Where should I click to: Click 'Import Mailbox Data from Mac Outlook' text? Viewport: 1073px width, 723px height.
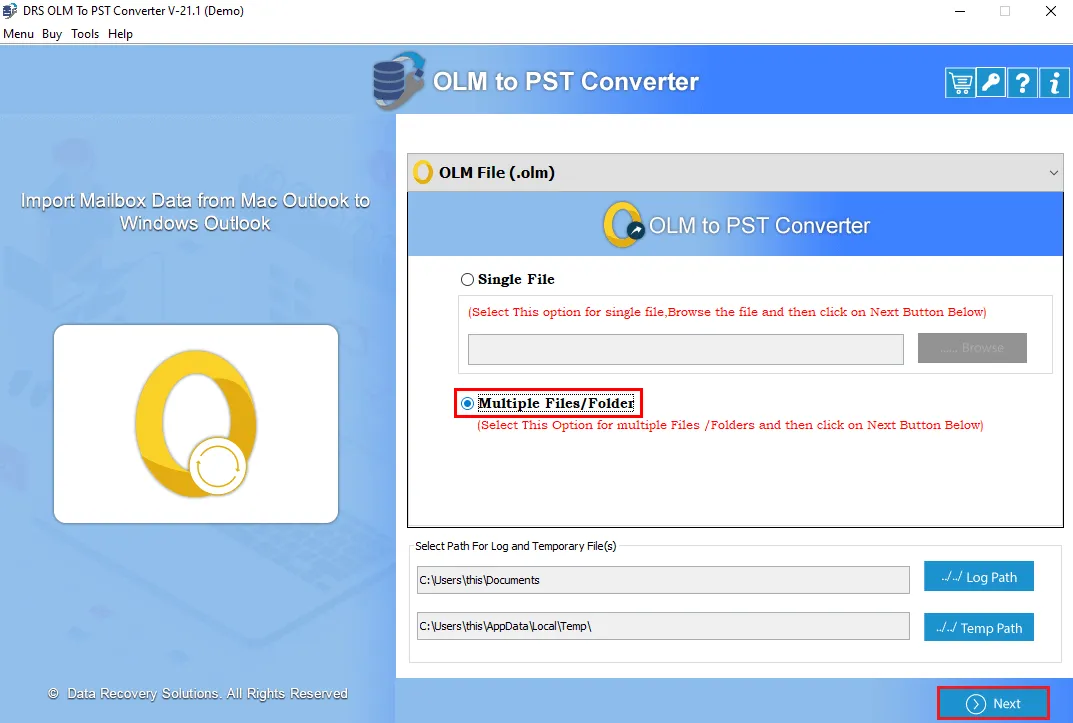coord(195,211)
